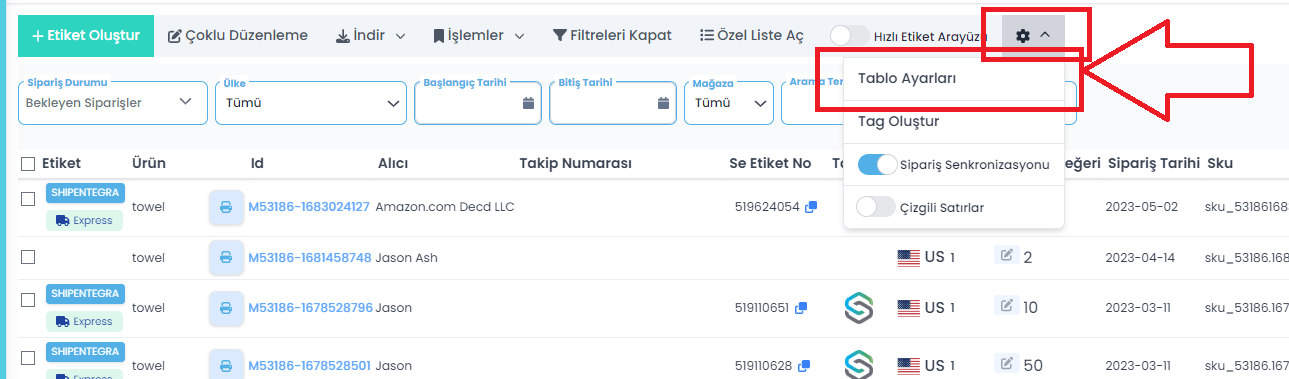Screen dimensions: 1289x379
Task: Check the select-all checkbox in header
Action: pos(28,163)
